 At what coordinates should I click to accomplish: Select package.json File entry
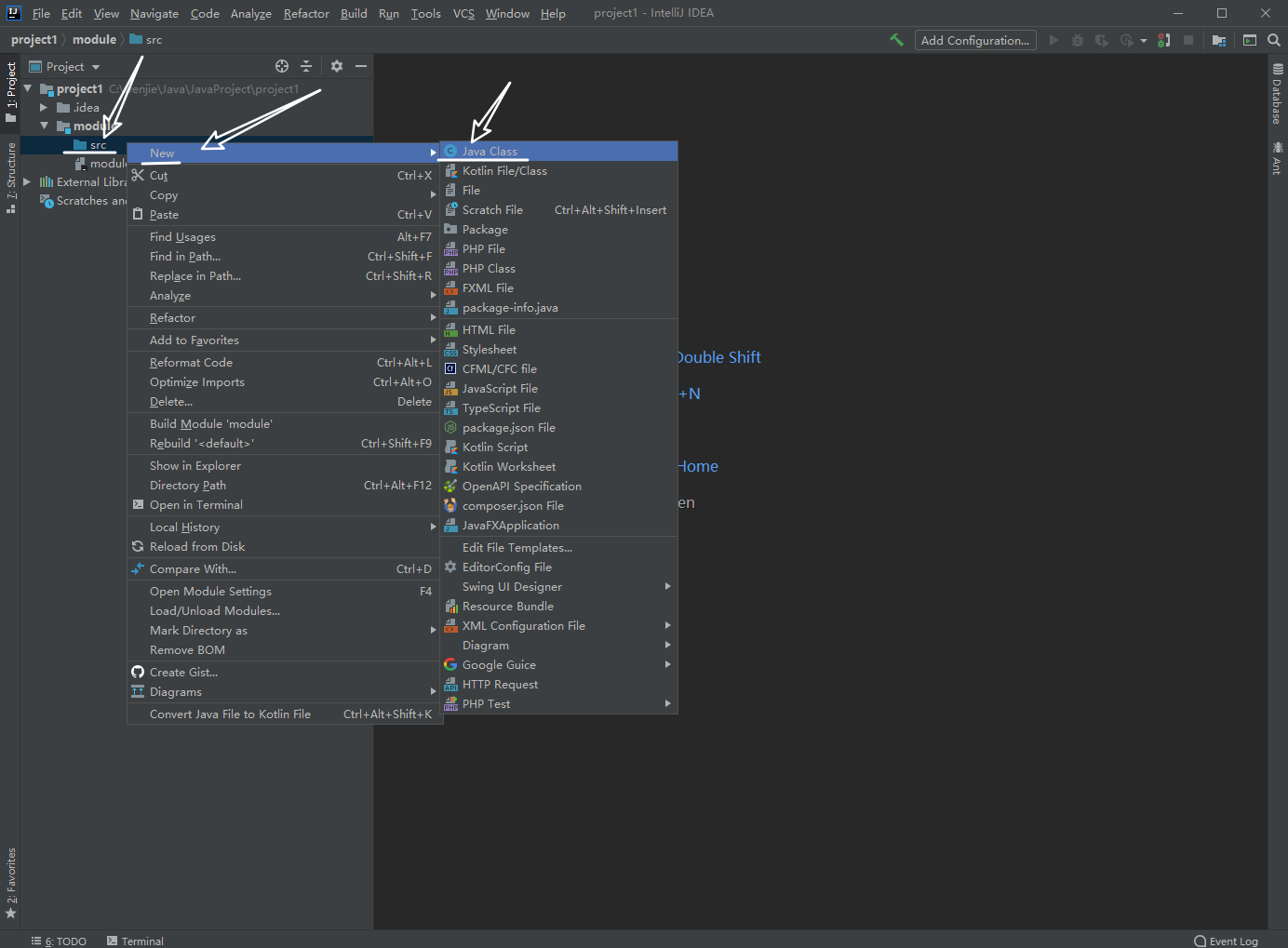(558, 427)
